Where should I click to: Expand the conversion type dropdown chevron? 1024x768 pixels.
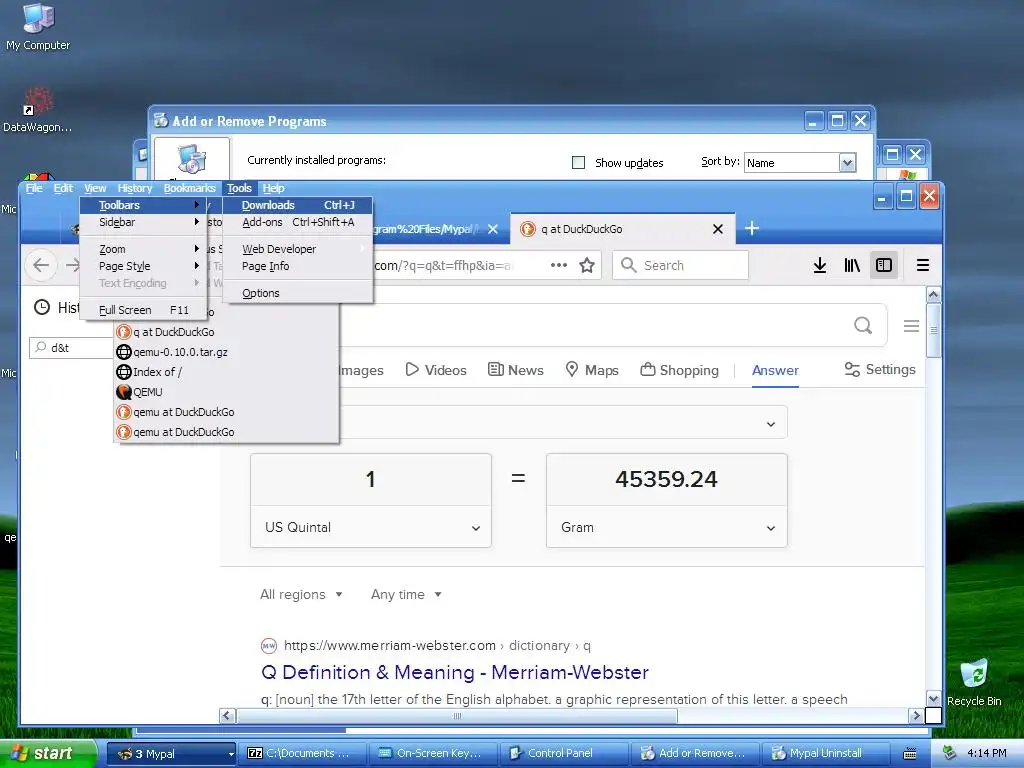click(x=771, y=424)
